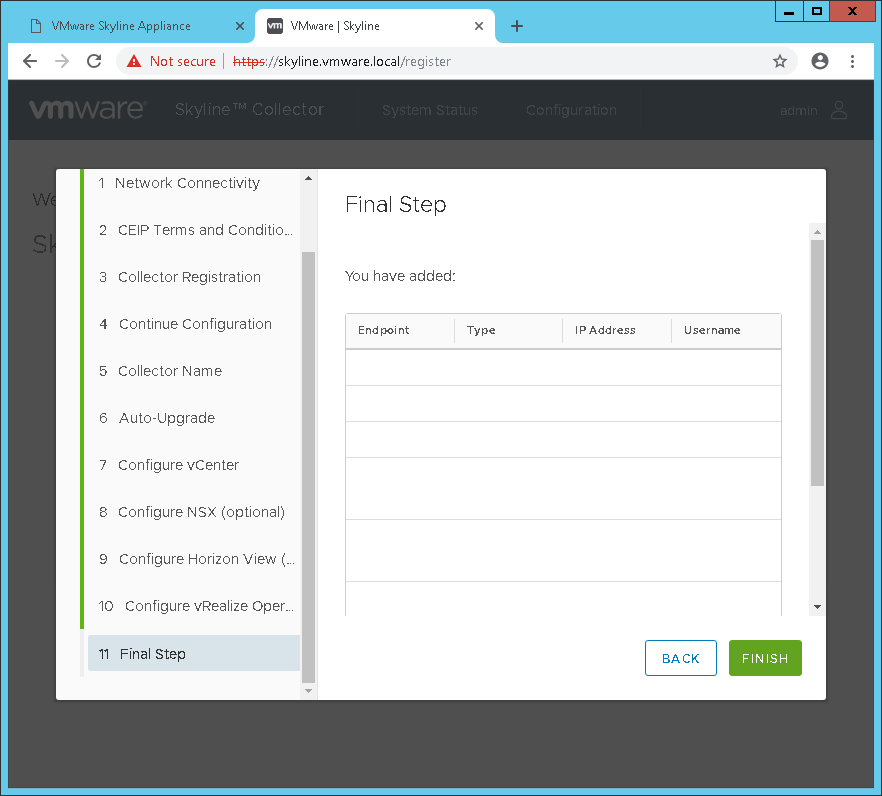The height and width of the screenshot is (796, 882).
Task: Click the content pane scrollbar thumb
Action: [x=817, y=363]
